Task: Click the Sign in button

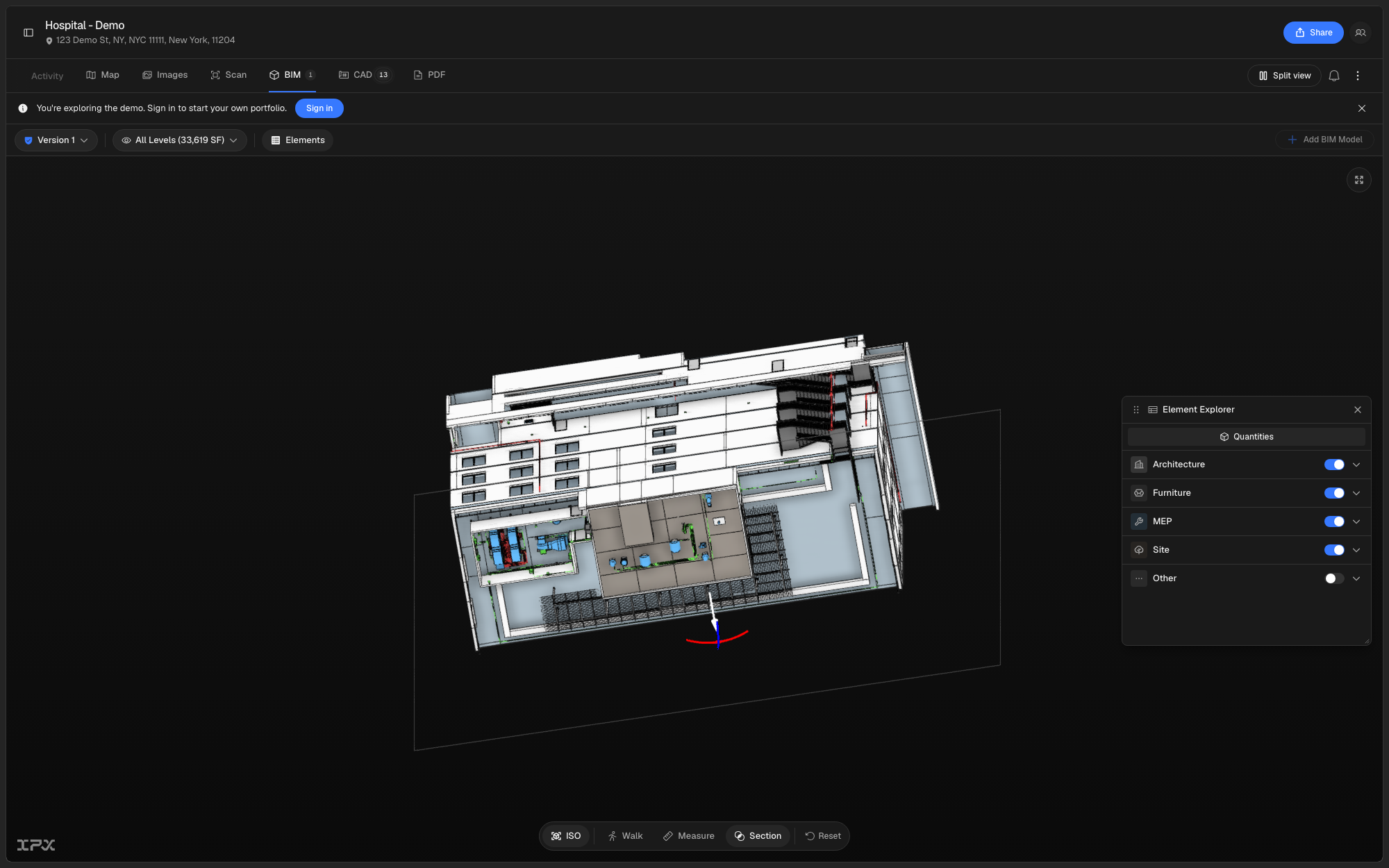Action: pos(319,108)
